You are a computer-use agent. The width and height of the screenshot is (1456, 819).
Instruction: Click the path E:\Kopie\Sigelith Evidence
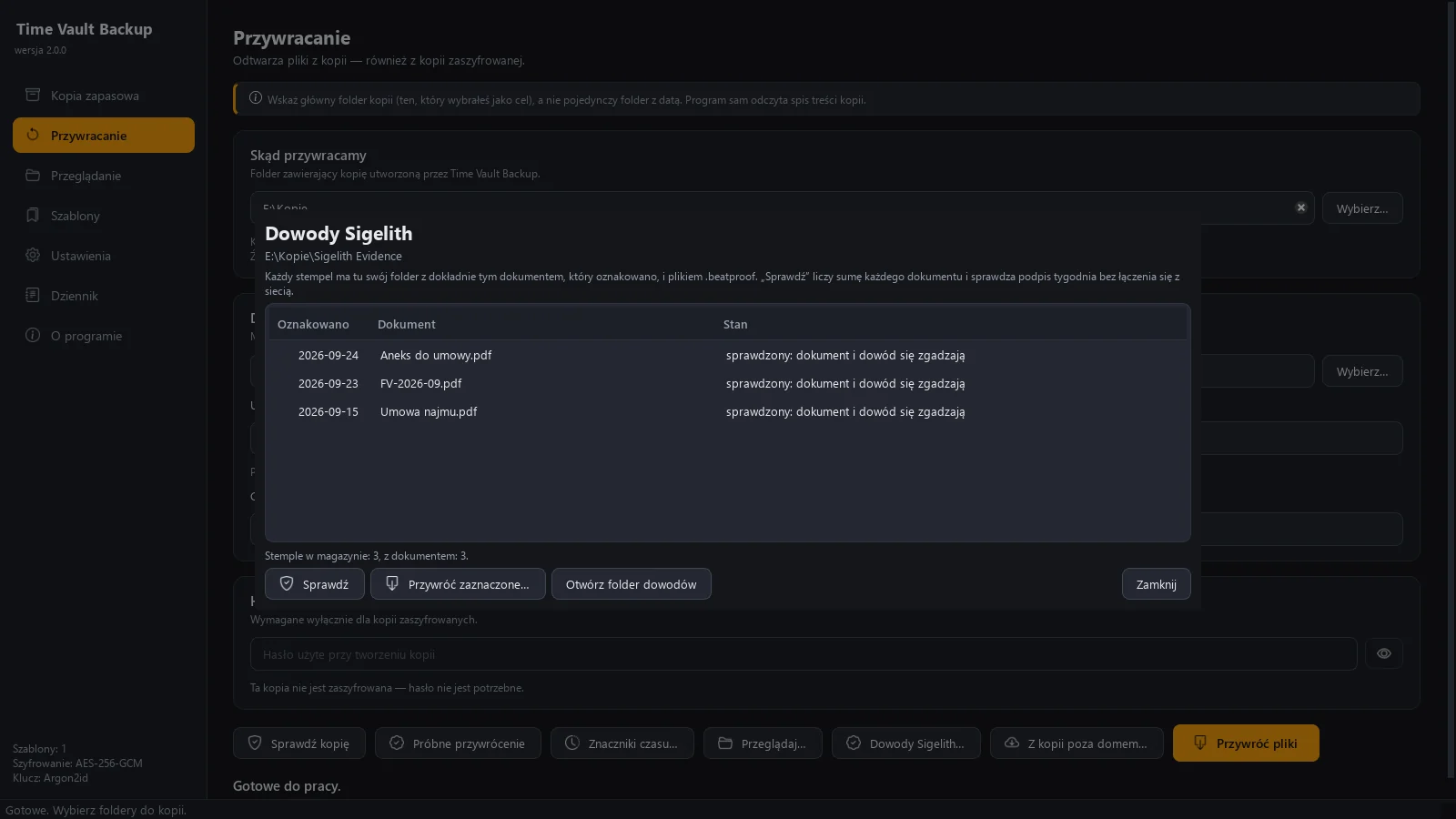click(333, 257)
